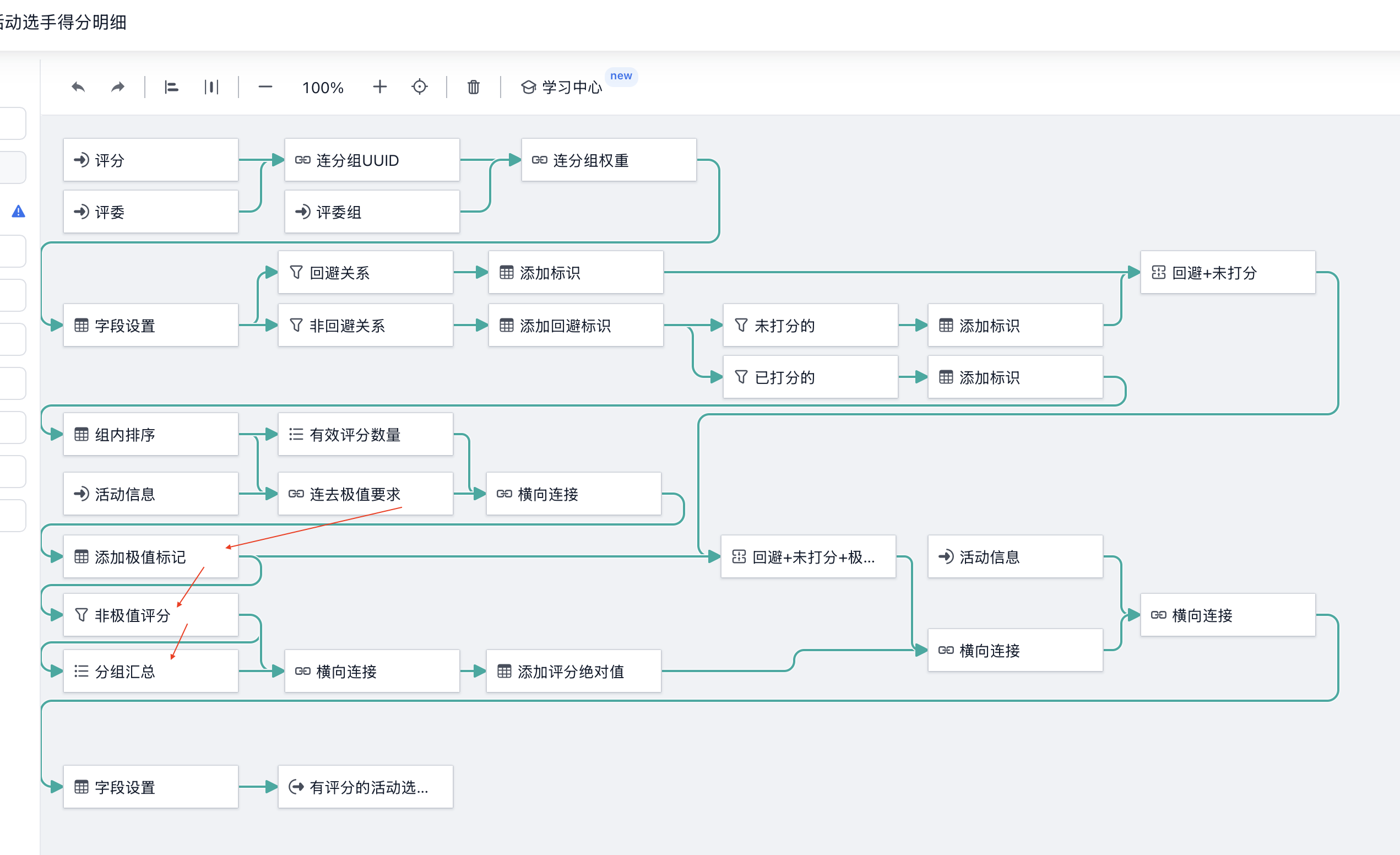This screenshot has width=1400, height=855.
Task: Click the redo arrow icon
Action: [118, 87]
